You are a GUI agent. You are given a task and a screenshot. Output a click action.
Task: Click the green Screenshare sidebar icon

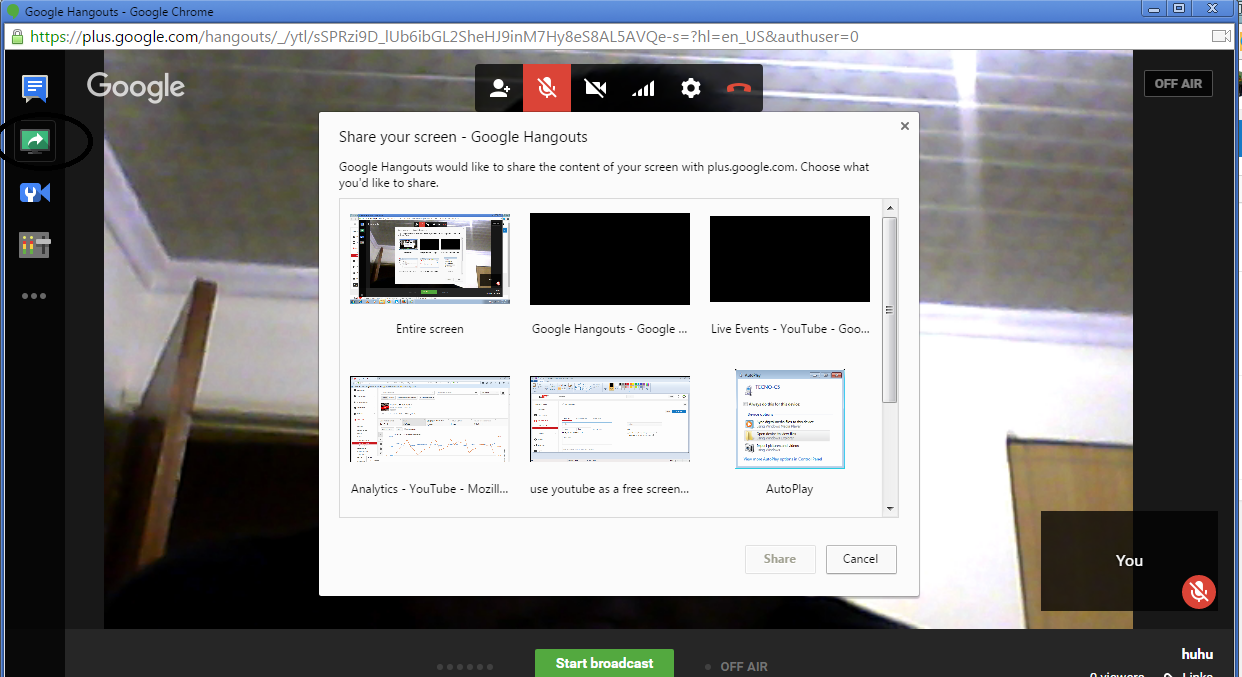tap(36, 141)
